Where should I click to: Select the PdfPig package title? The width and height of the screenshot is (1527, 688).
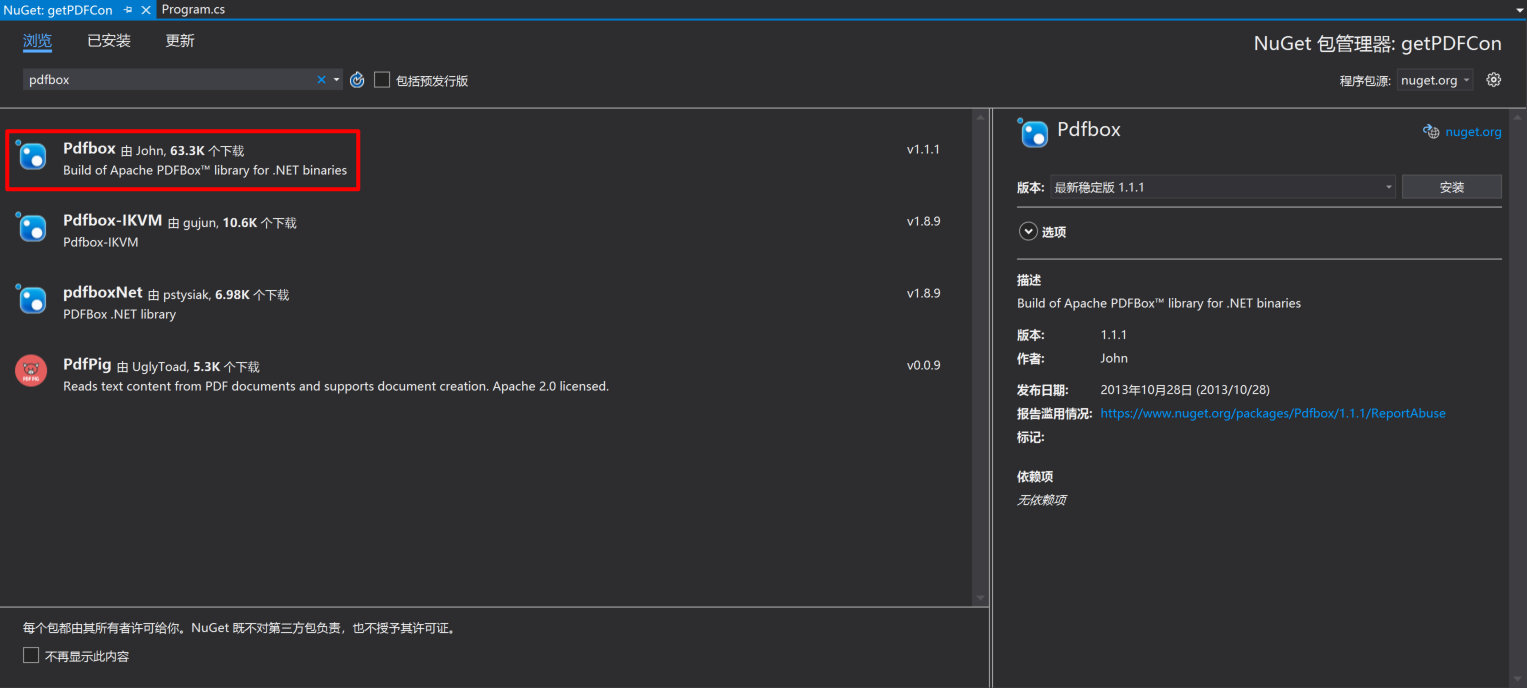point(87,365)
